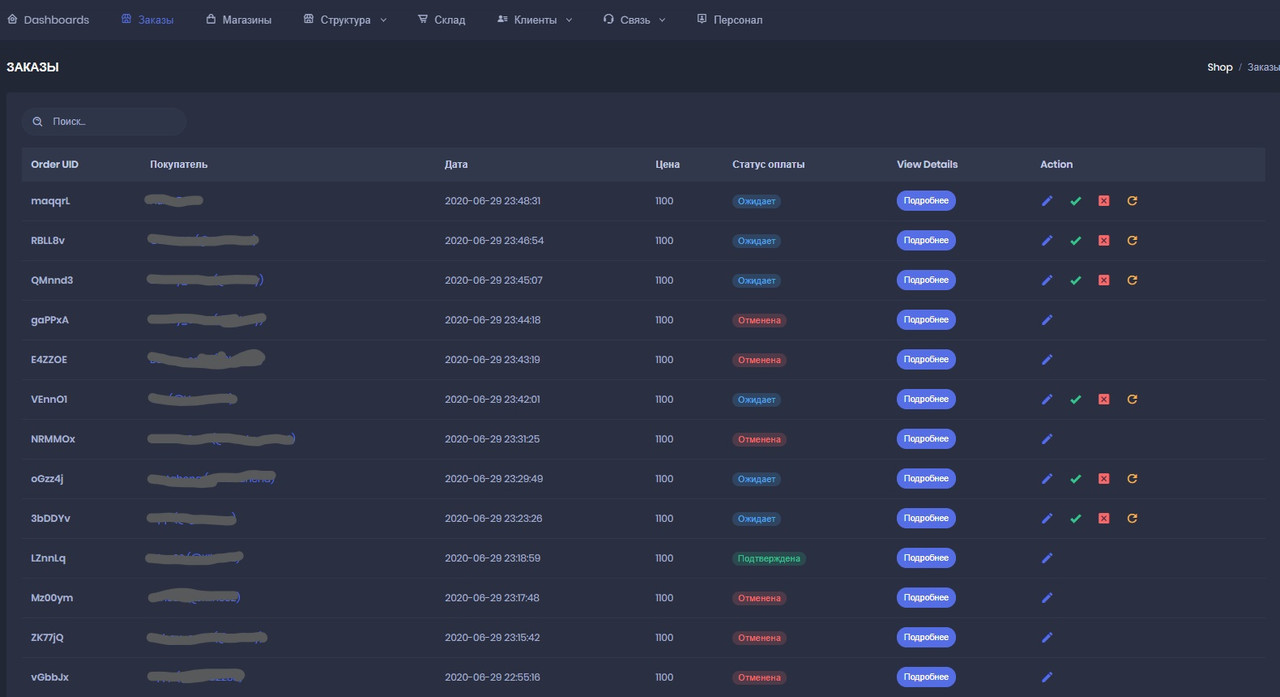The height and width of the screenshot is (697, 1280).
Task: Click date 2020-06-29 23:31:25
Action: pos(492,439)
